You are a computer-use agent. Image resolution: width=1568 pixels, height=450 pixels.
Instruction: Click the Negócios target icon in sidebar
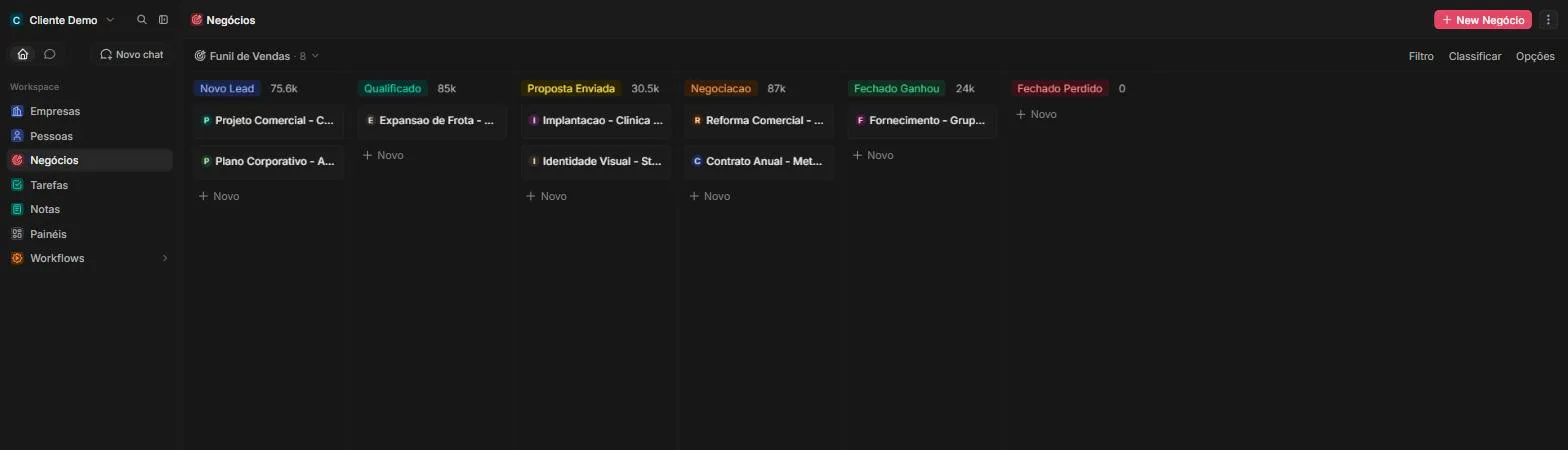tap(17, 160)
